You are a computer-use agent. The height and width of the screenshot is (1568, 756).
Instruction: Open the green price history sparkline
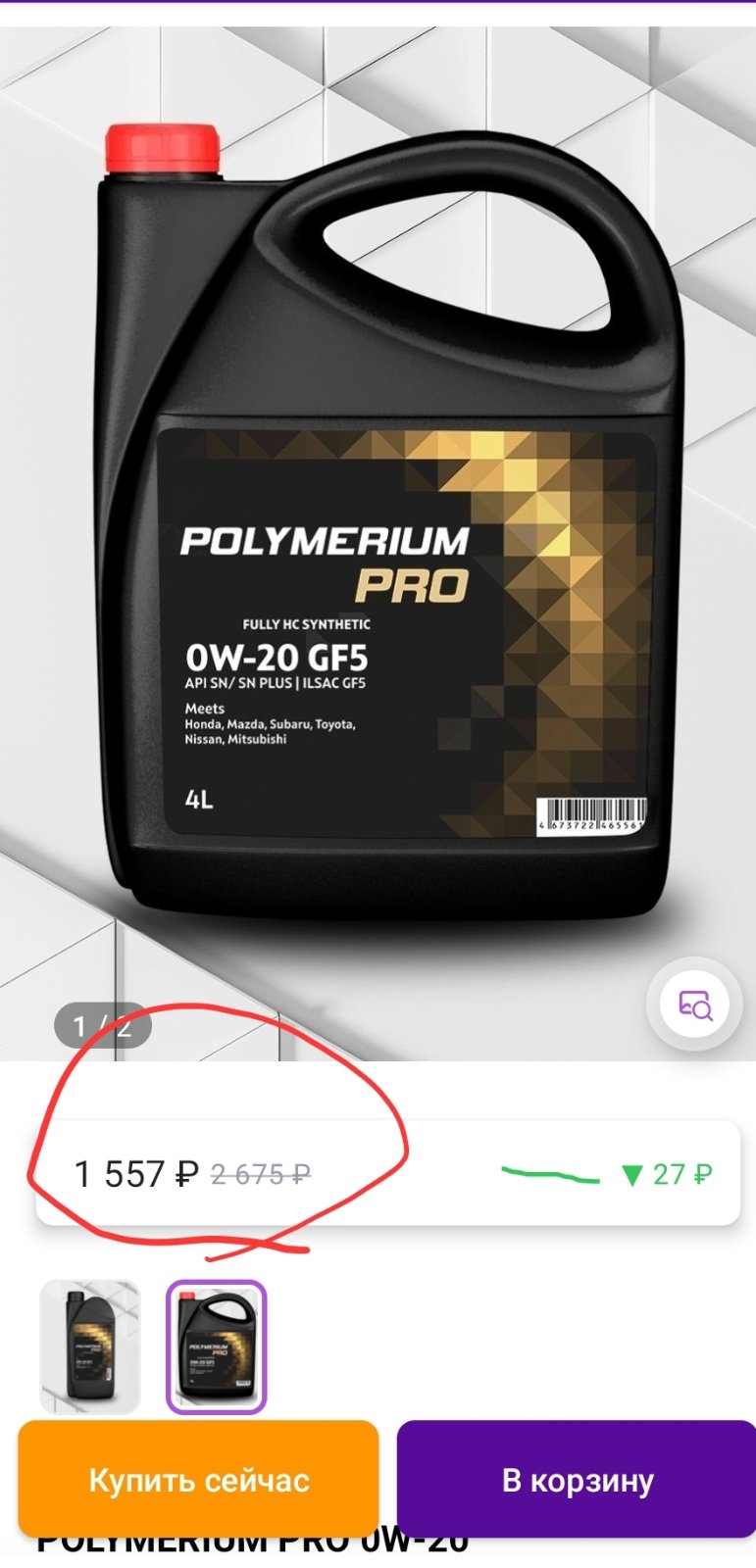[550, 1174]
